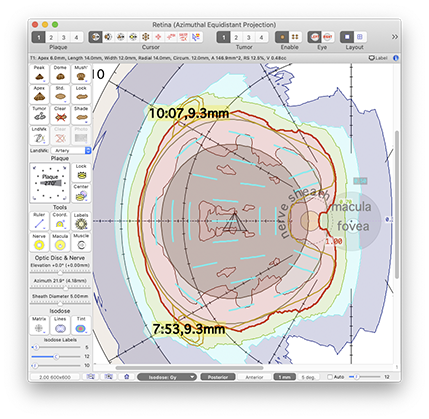This screenshot has width=429, height=419.
Task: Adjust the Elevation slider
Action: click(60, 272)
